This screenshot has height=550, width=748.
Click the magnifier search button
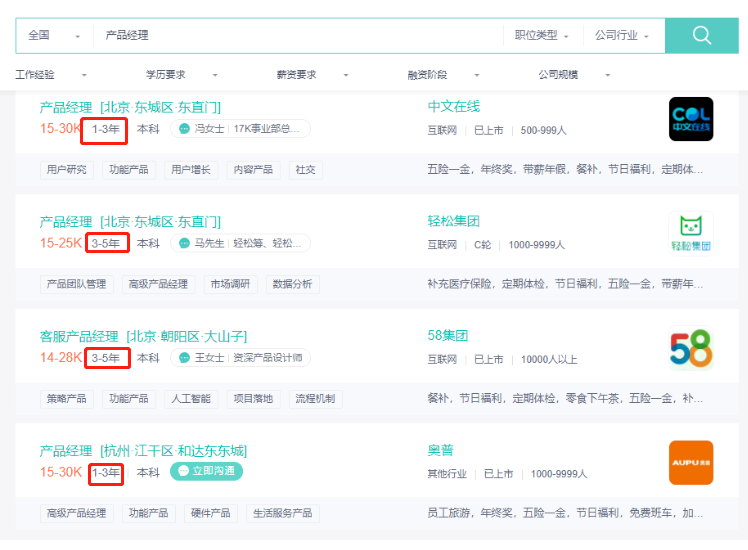[x=701, y=35]
